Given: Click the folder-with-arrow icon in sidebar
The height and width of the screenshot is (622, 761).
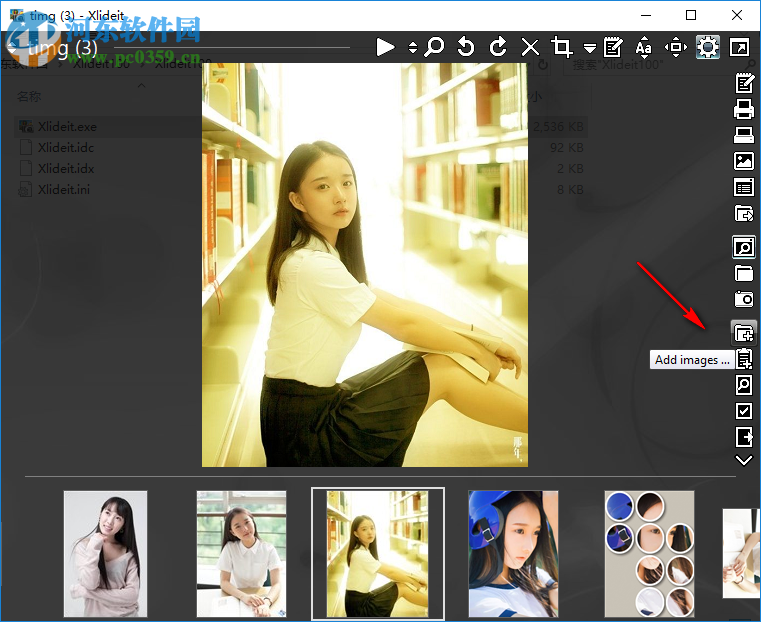Looking at the screenshot, I should click(x=744, y=213).
